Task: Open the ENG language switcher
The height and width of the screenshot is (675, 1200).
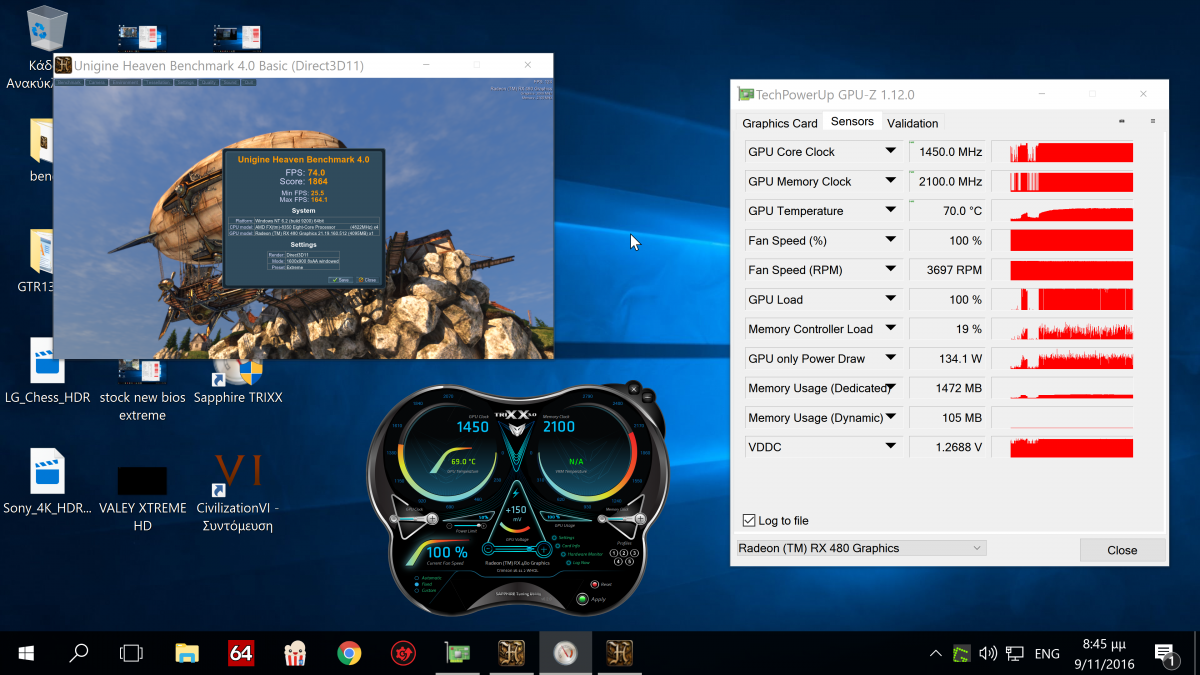Action: (x=1047, y=654)
